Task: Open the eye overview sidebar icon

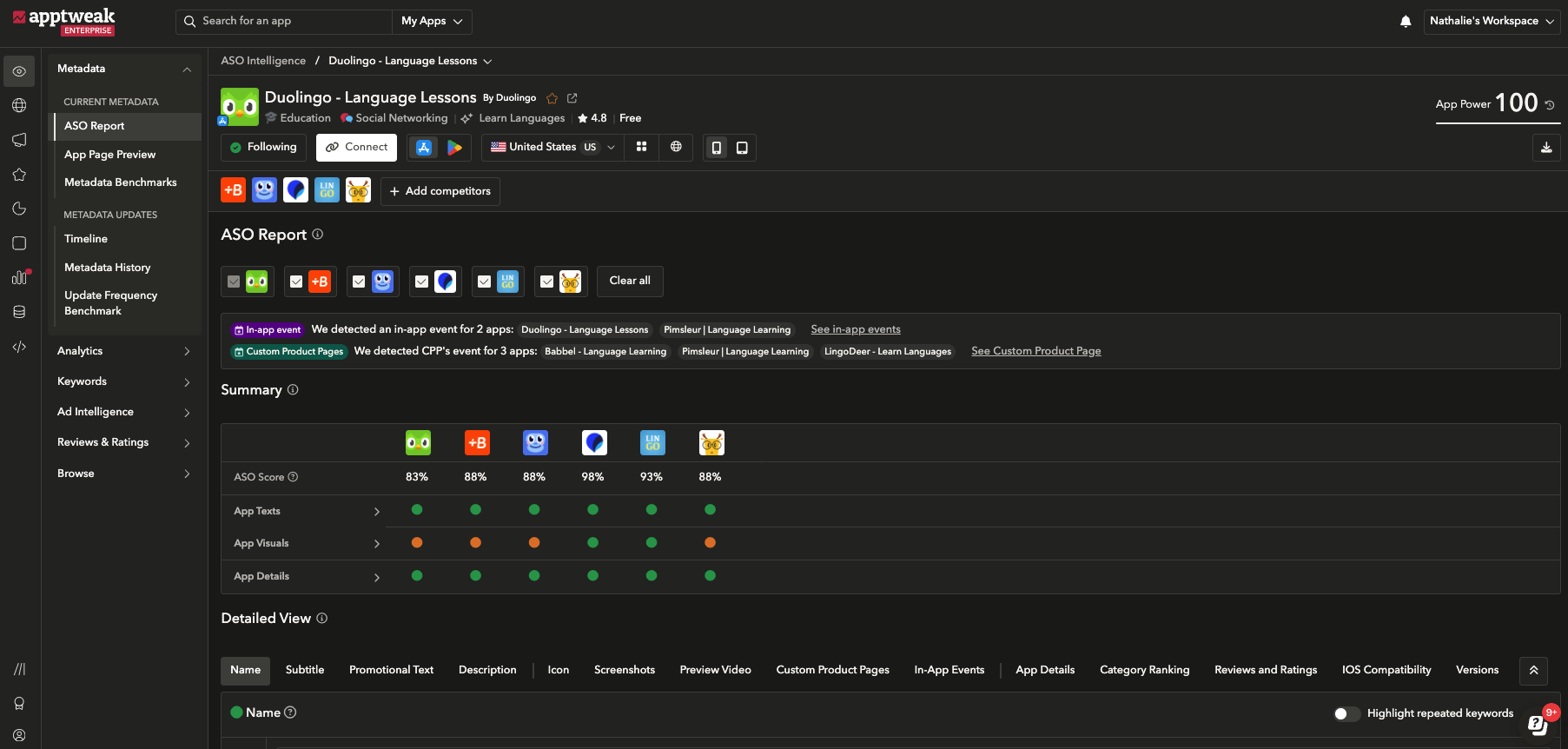Action: (x=19, y=71)
